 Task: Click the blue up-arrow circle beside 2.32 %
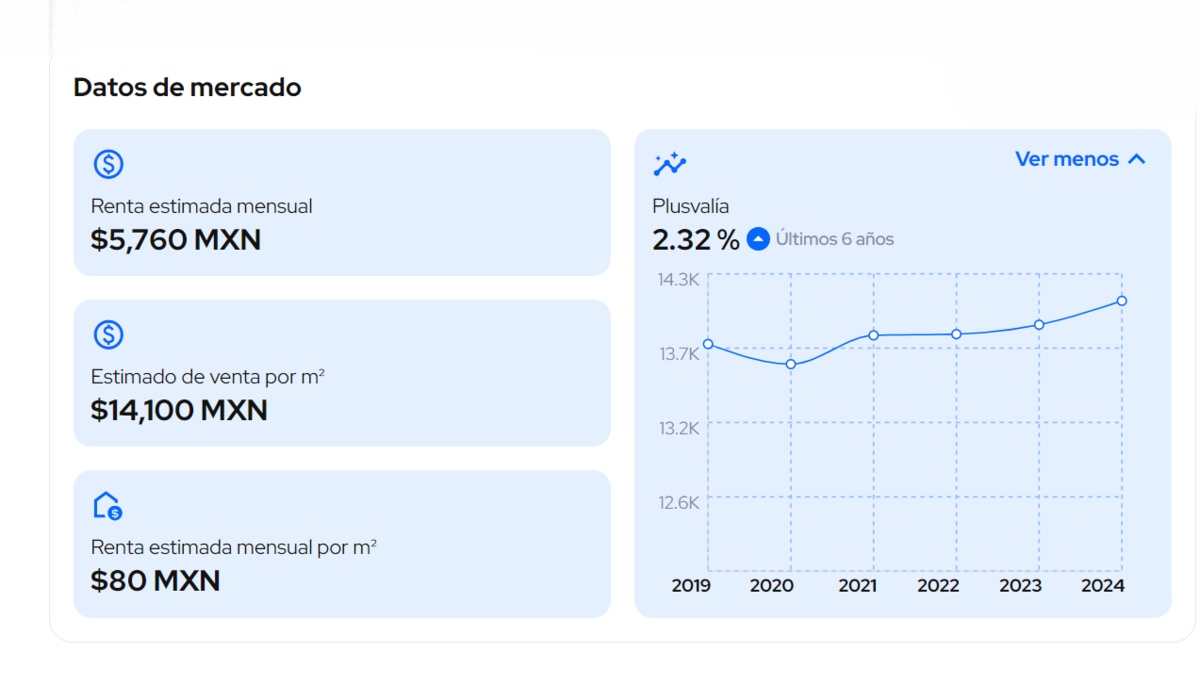pyautogui.click(x=758, y=239)
